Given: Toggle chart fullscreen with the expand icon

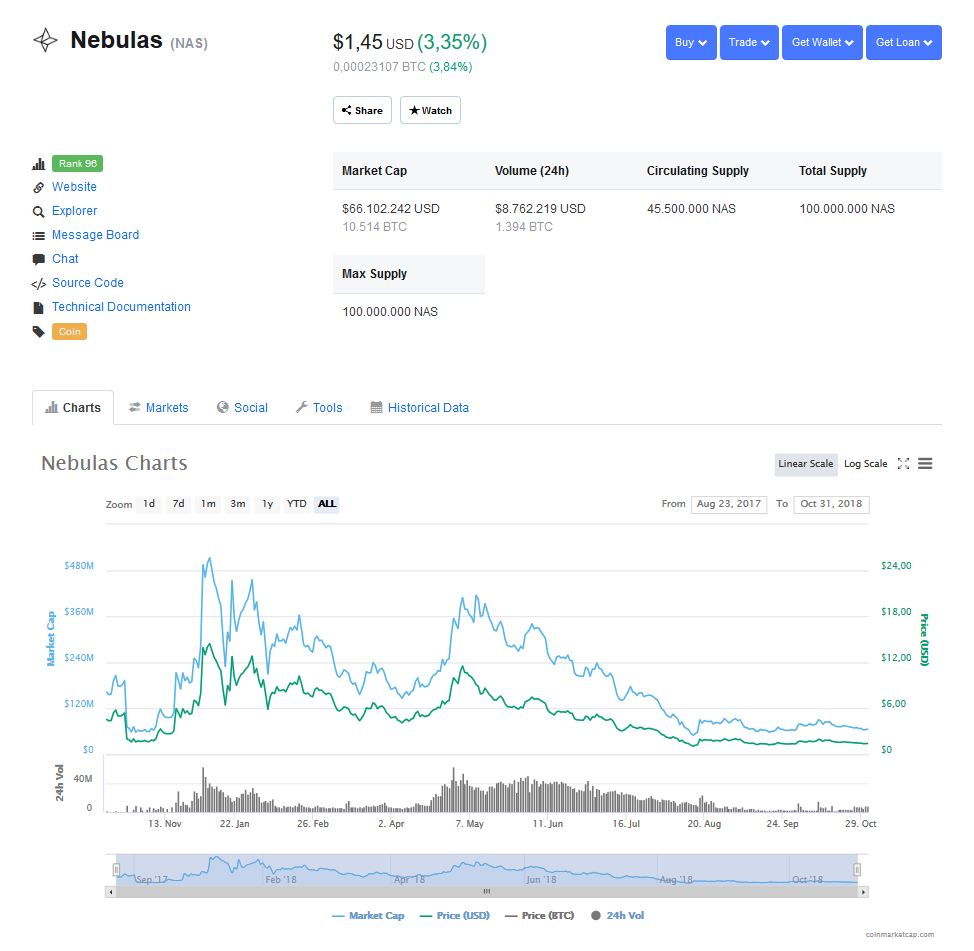Looking at the screenshot, I should tap(903, 463).
